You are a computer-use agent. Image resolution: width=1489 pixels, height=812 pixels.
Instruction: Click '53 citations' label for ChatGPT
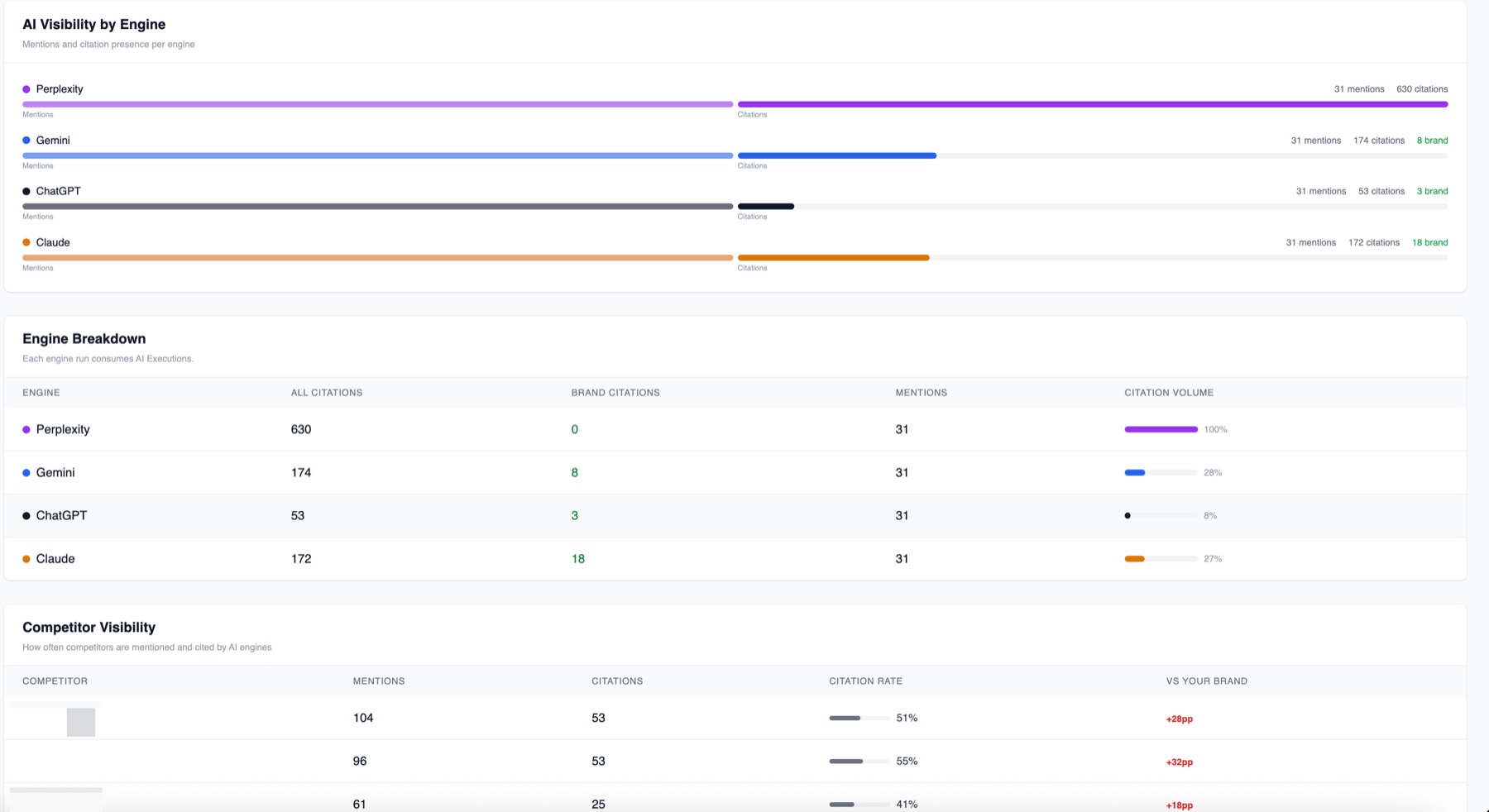point(1381,191)
